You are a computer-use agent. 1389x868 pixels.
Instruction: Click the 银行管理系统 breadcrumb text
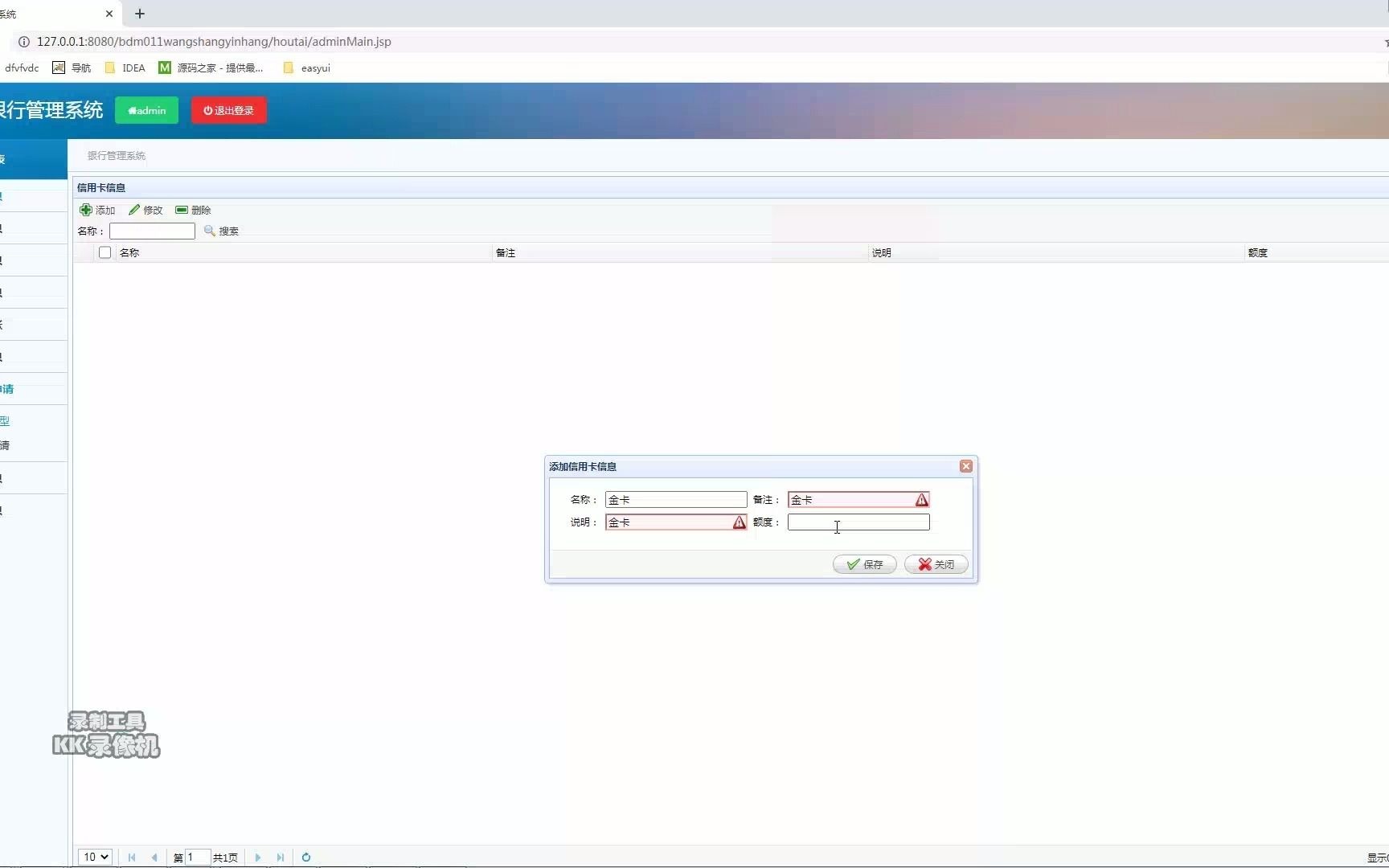tap(117, 156)
